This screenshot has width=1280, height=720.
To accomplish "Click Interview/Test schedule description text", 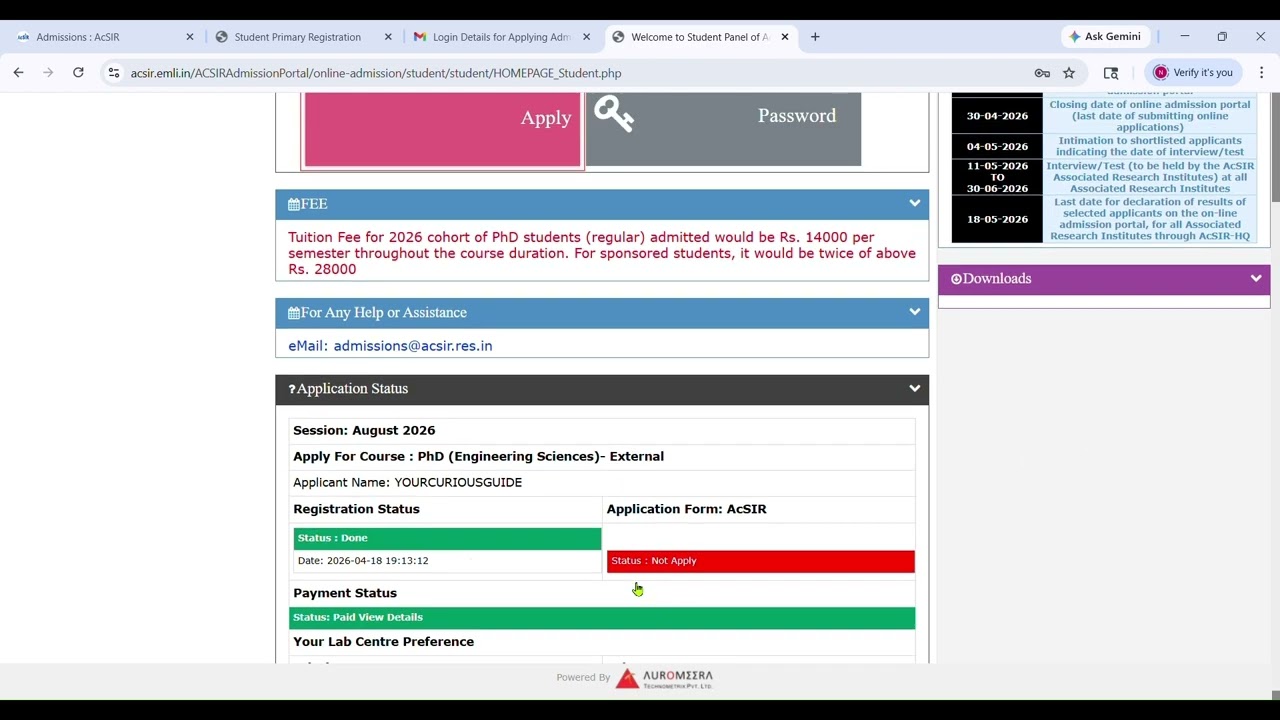I will [x=1150, y=177].
